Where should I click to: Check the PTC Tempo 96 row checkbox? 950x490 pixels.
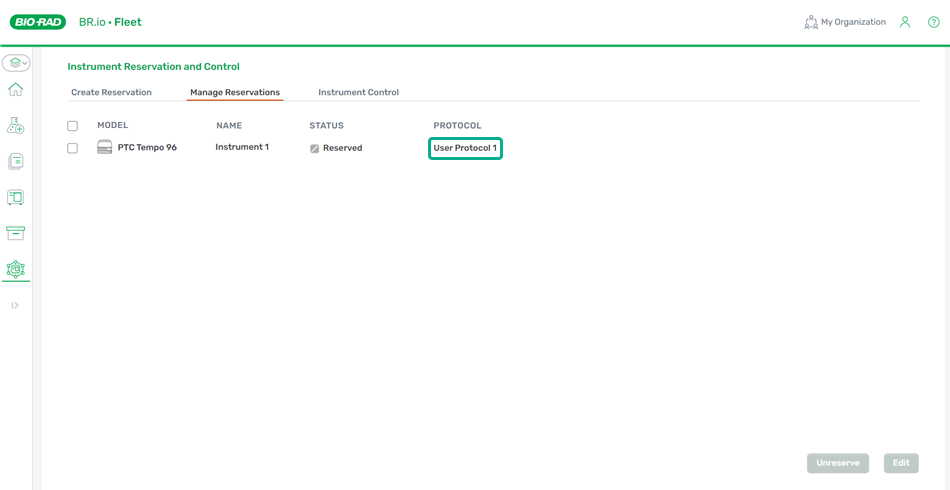point(72,148)
